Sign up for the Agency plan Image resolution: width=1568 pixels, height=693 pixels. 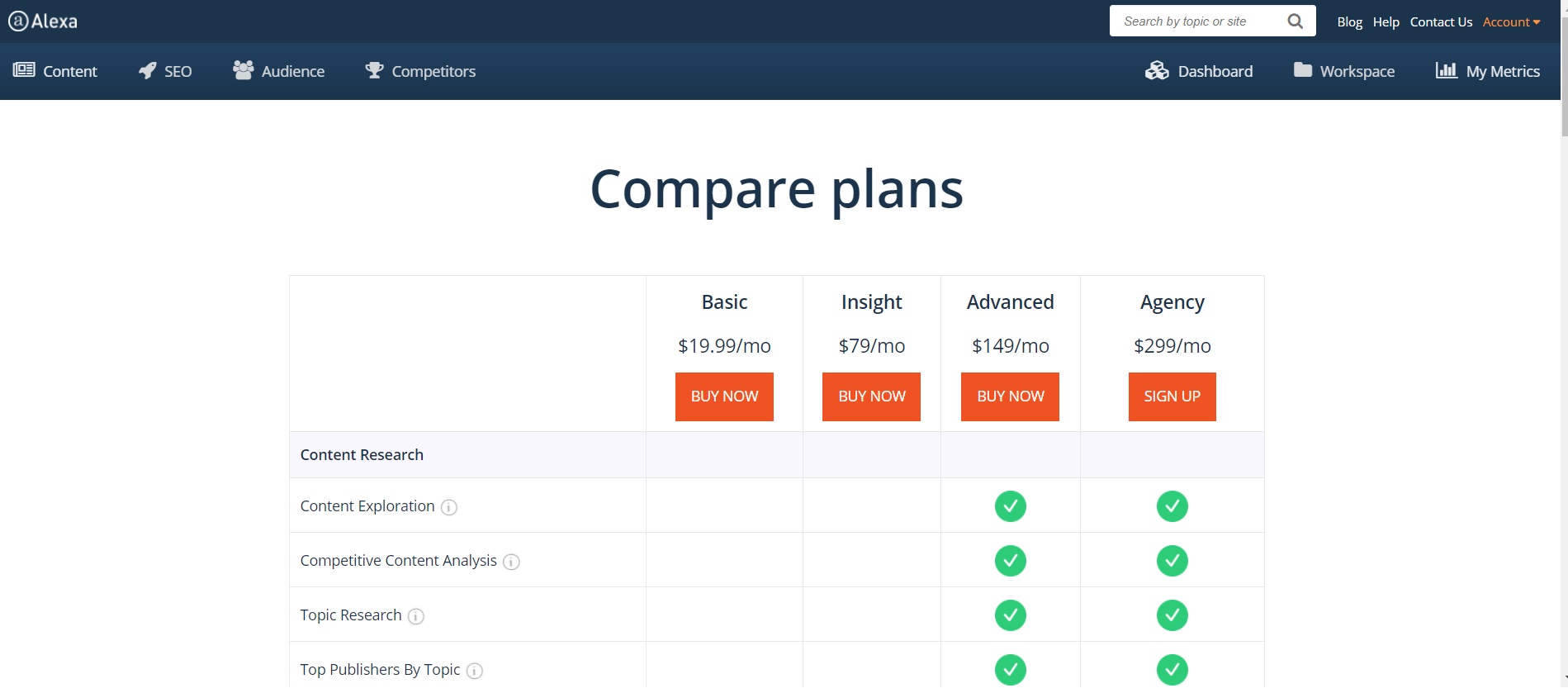1172,396
